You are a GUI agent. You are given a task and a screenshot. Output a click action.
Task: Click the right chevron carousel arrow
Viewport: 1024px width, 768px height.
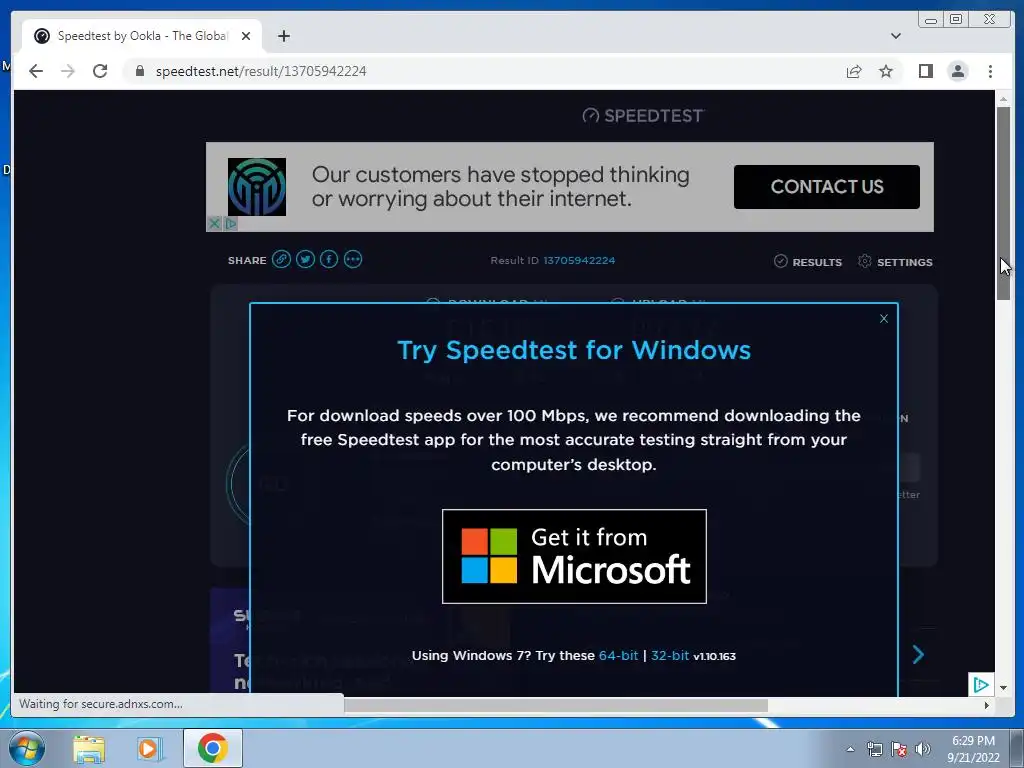click(918, 654)
